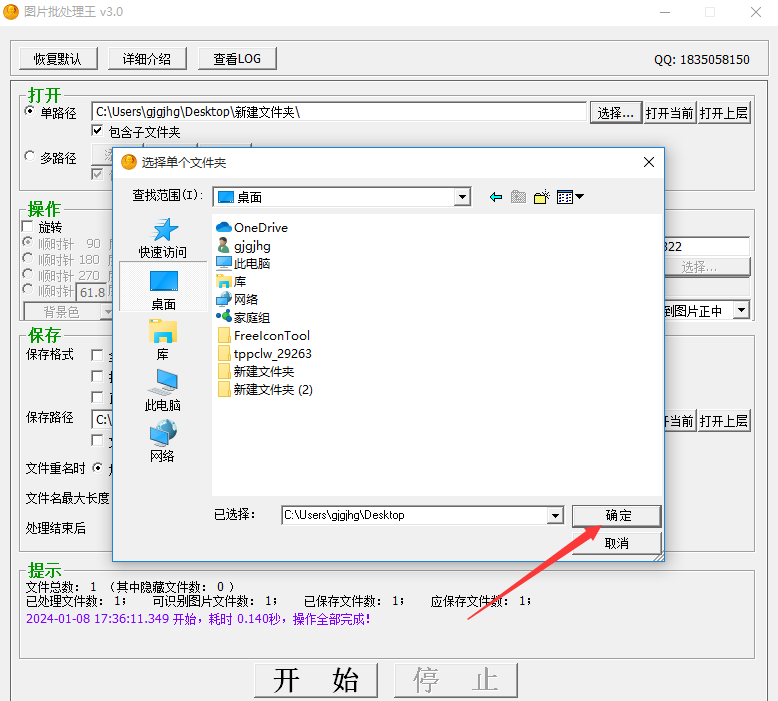778x701 pixels.
Task: Select This PC icon in dialog sidebar
Action: click(163, 382)
